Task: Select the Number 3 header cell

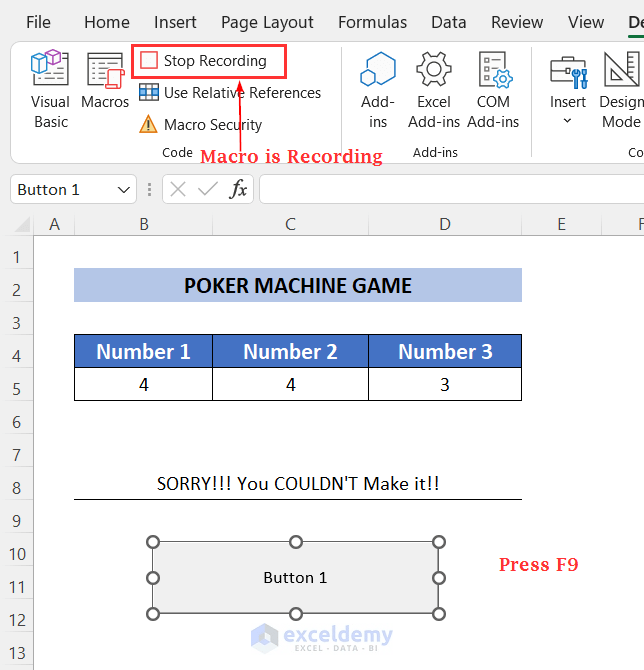Action: [x=445, y=351]
